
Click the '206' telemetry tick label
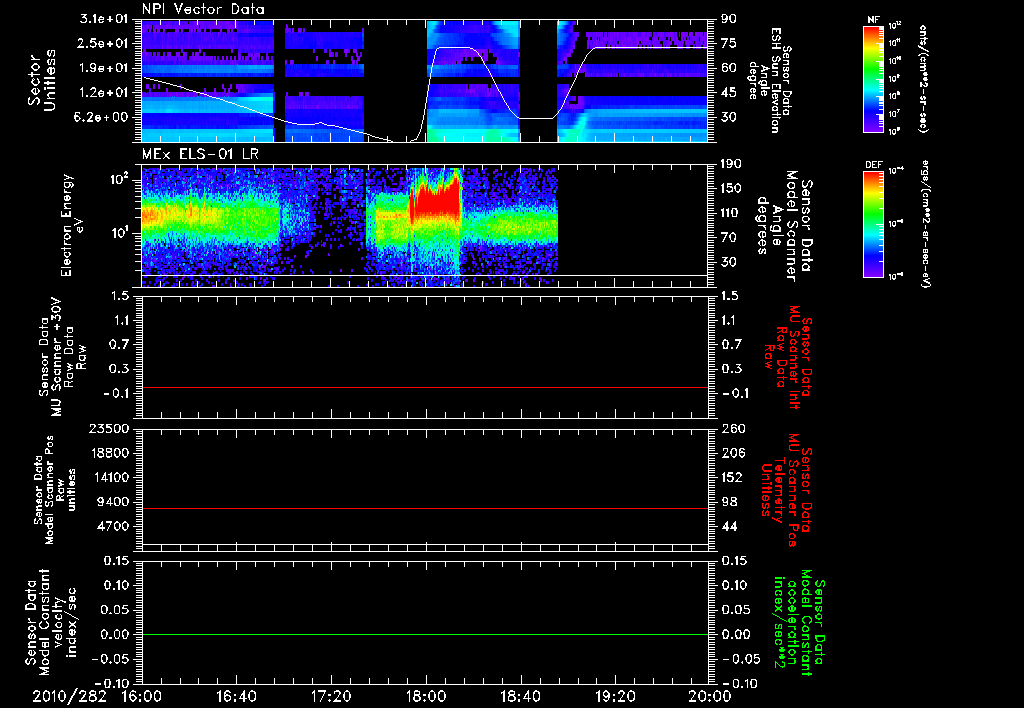tap(732, 453)
